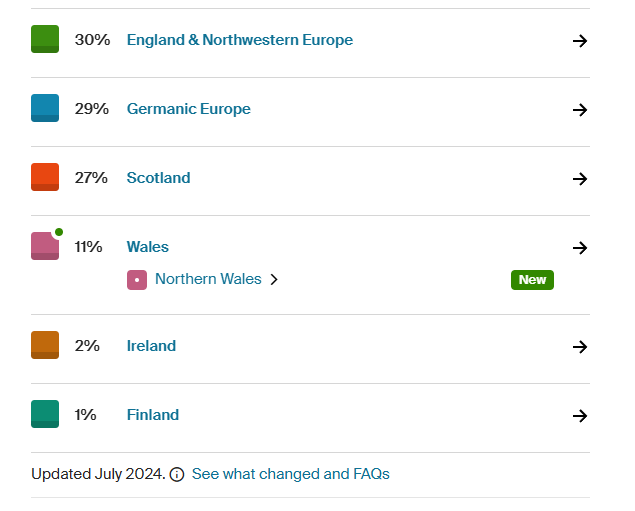Click the arrow on the England row
The height and width of the screenshot is (511, 635).
[579, 41]
